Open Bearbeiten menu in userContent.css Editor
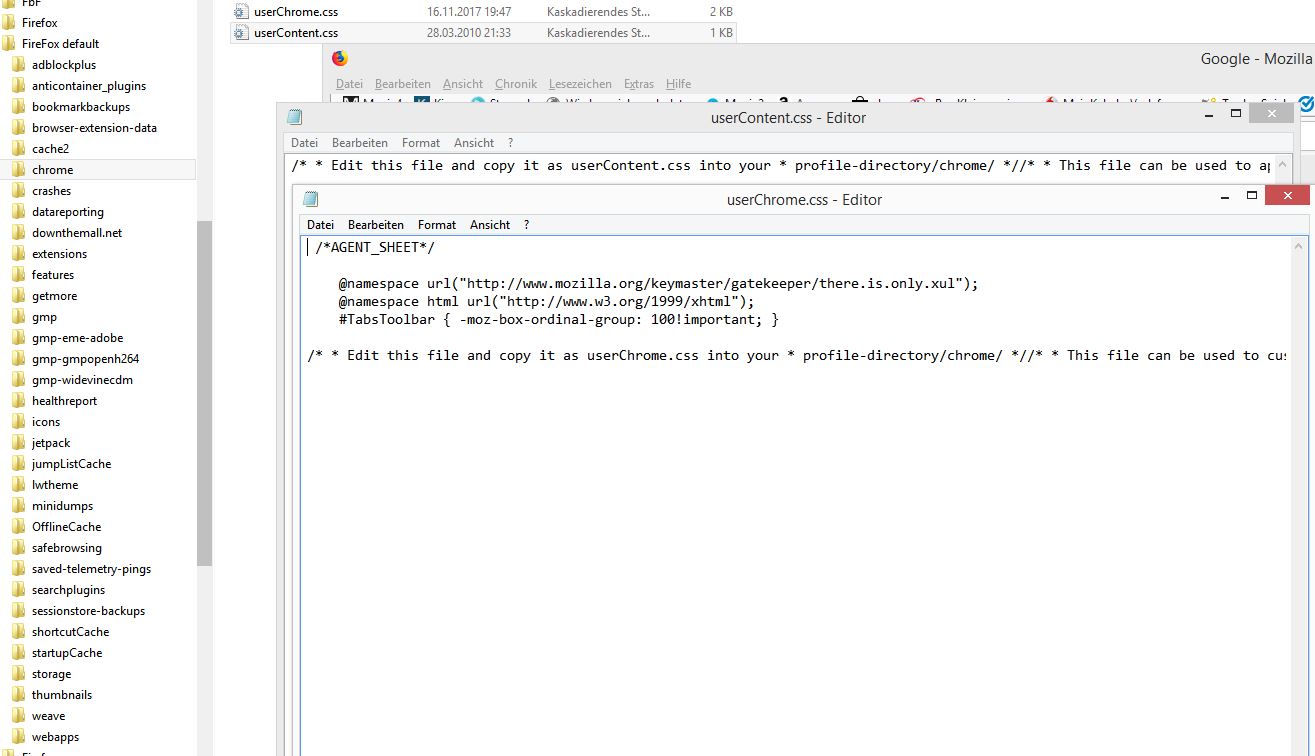Viewport: 1315px width, 756px height. point(360,143)
